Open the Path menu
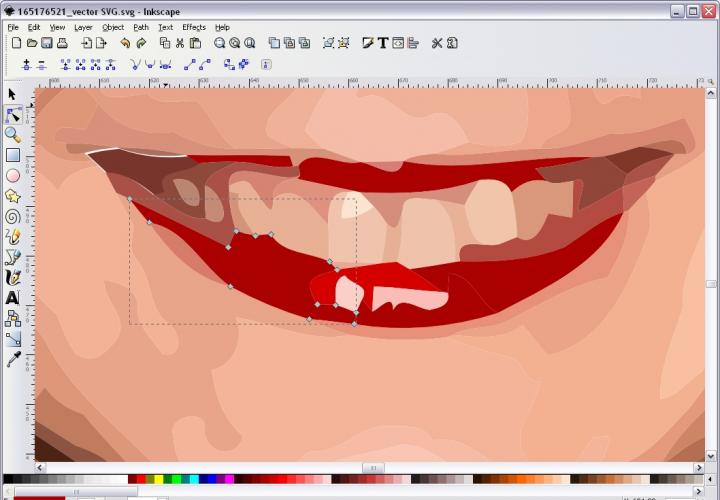 point(141,27)
